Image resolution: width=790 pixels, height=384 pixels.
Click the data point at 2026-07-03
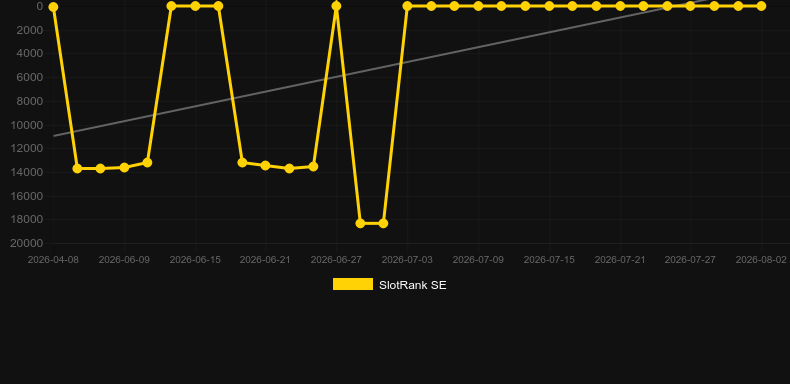coord(407,6)
